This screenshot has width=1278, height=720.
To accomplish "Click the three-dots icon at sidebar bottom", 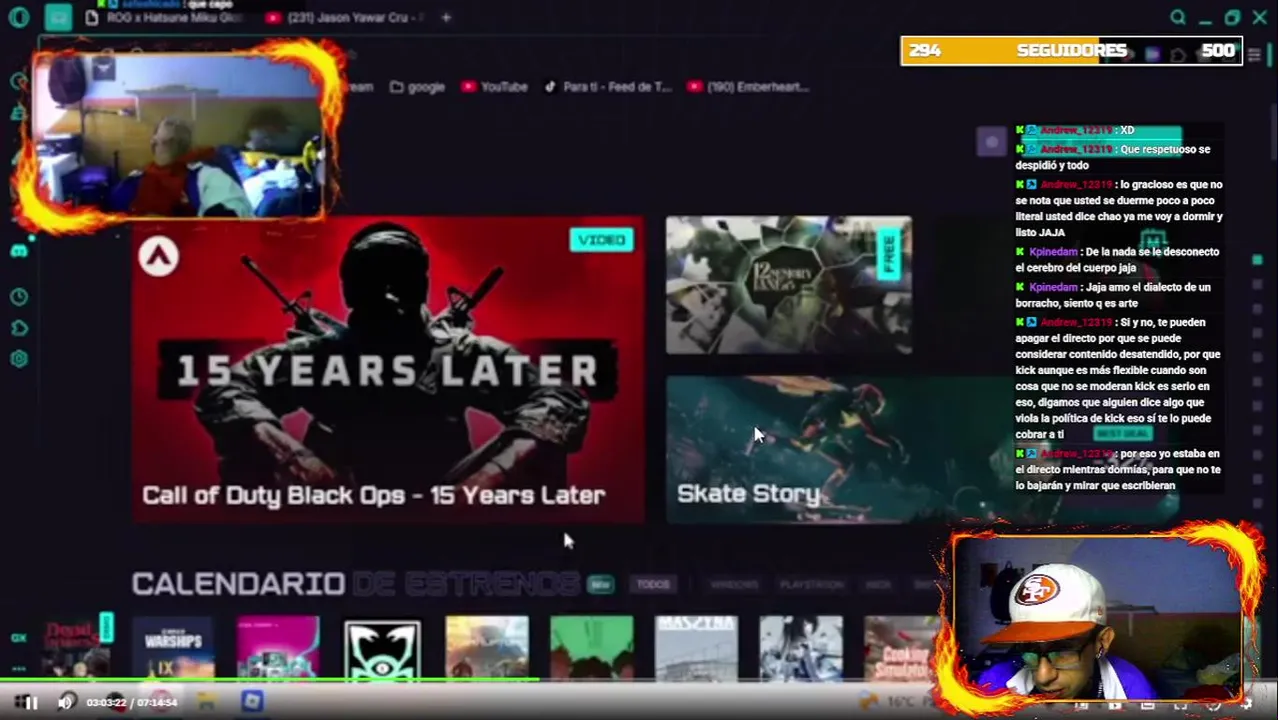I will pyautogui.click(x=18, y=668).
